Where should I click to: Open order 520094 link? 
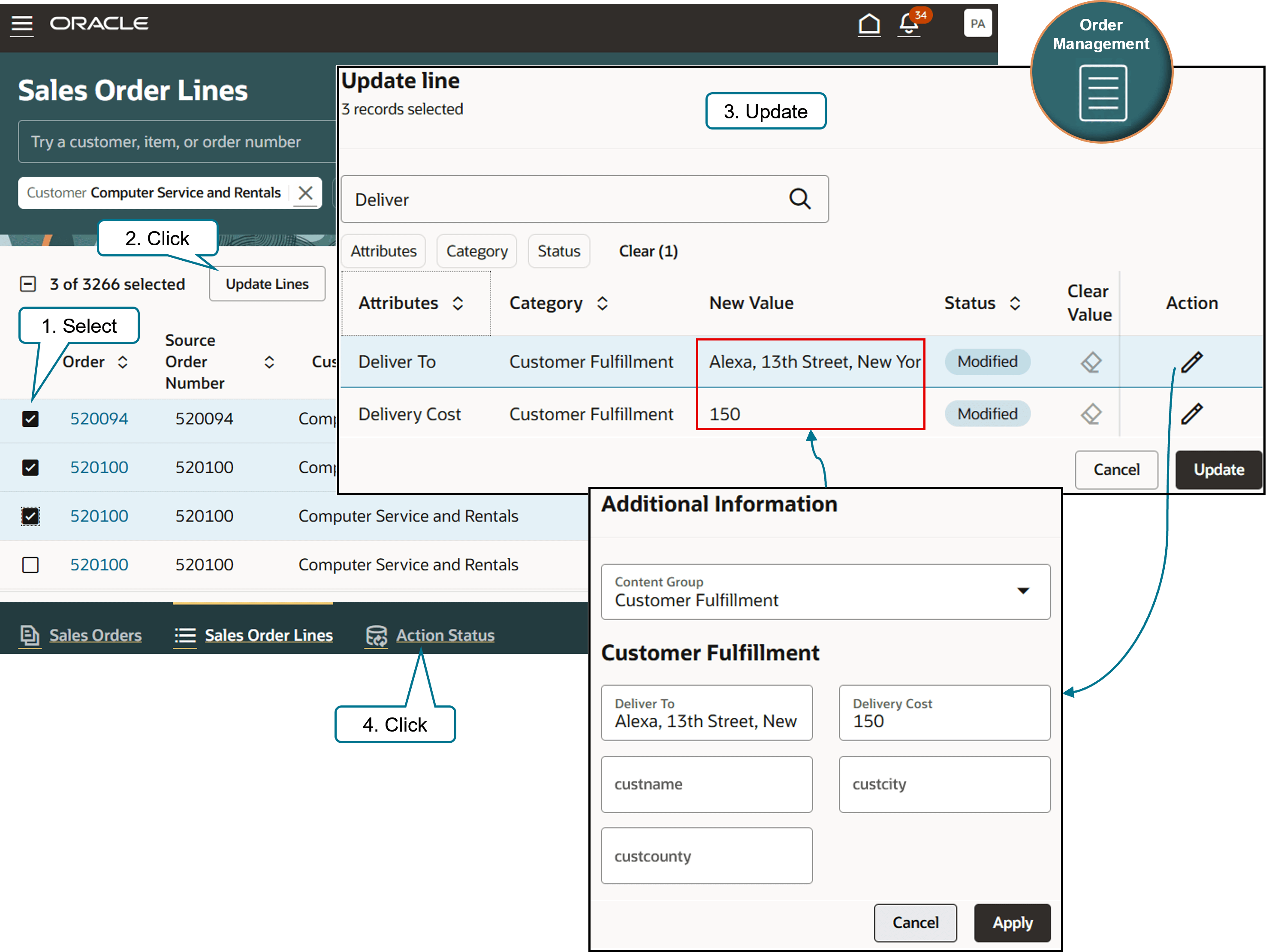tap(99, 419)
